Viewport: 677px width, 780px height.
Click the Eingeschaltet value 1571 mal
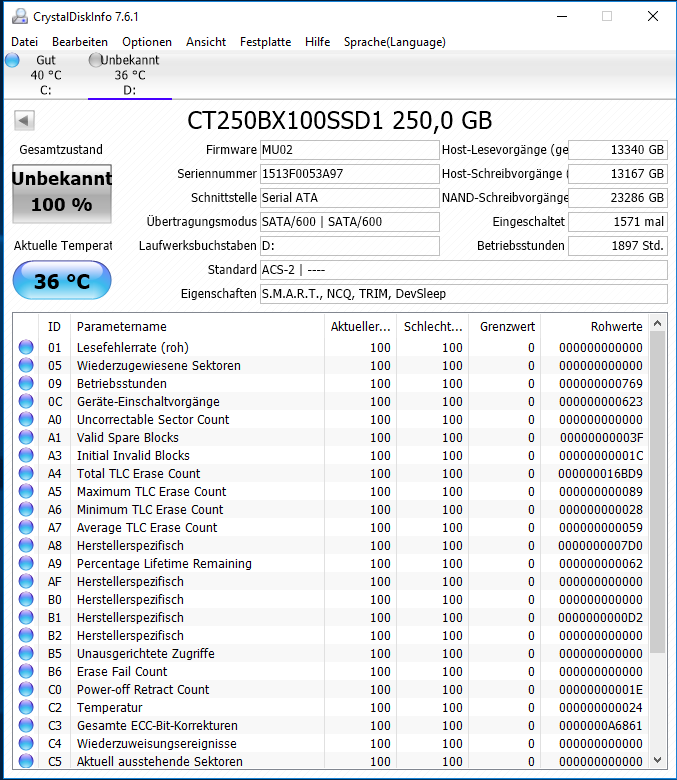point(618,221)
